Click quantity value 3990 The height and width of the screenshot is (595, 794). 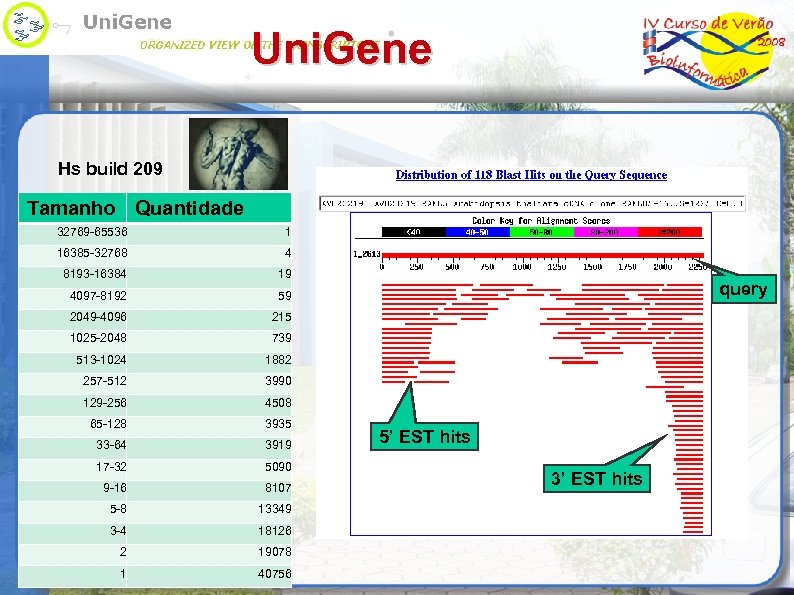[278, 381]
